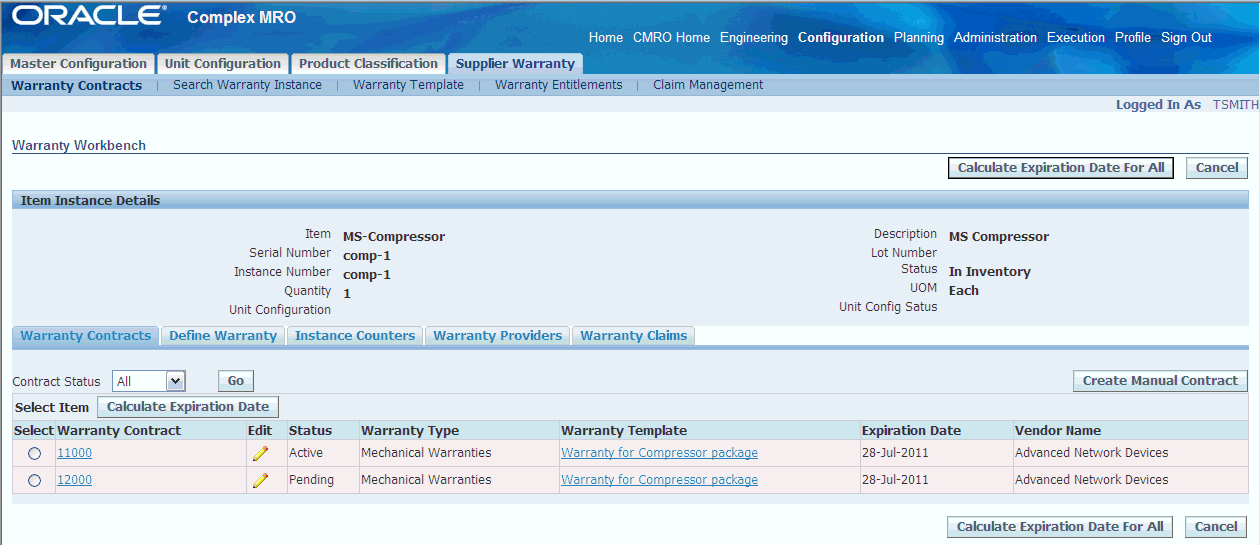
Task: Select radio button for contract 11000
Action: coord(35,453)
